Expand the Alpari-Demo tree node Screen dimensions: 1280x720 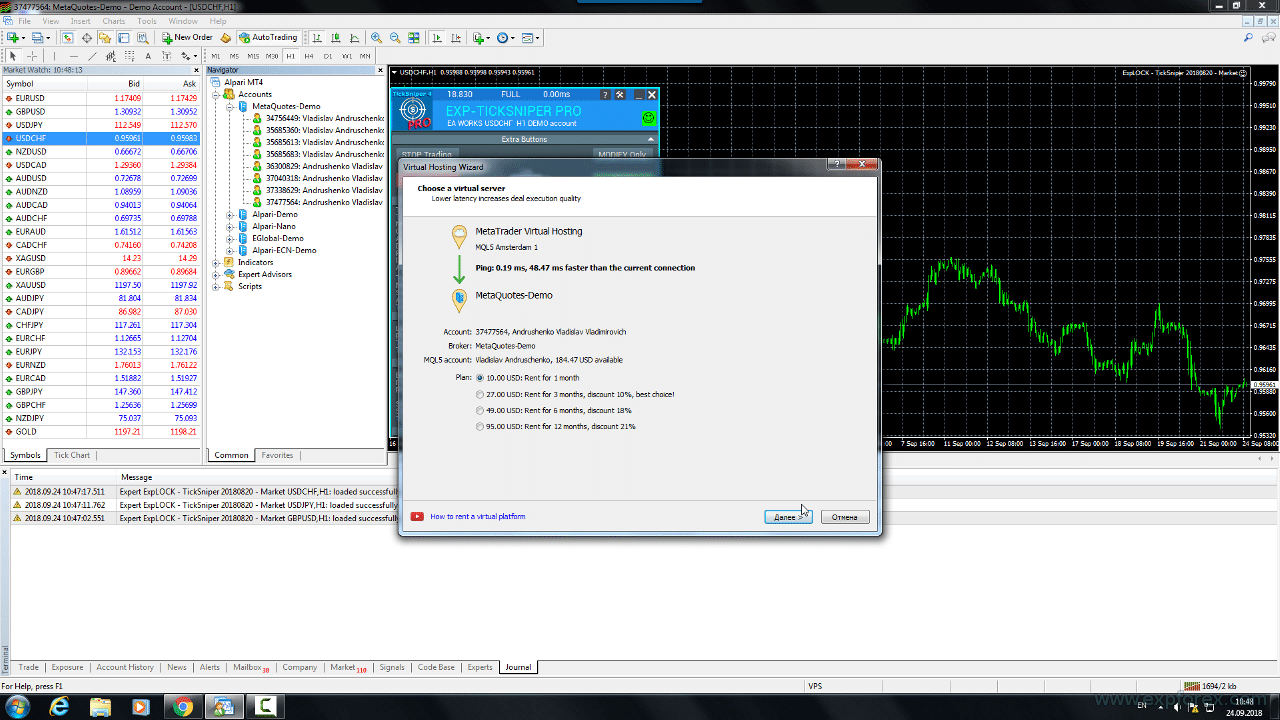(x=230, y=214)
